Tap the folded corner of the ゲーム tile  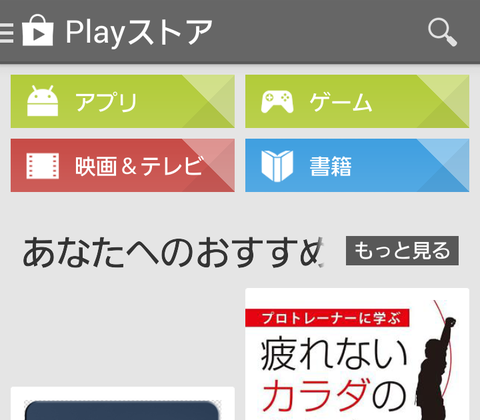pyautogui.click(x=443, y=101)
